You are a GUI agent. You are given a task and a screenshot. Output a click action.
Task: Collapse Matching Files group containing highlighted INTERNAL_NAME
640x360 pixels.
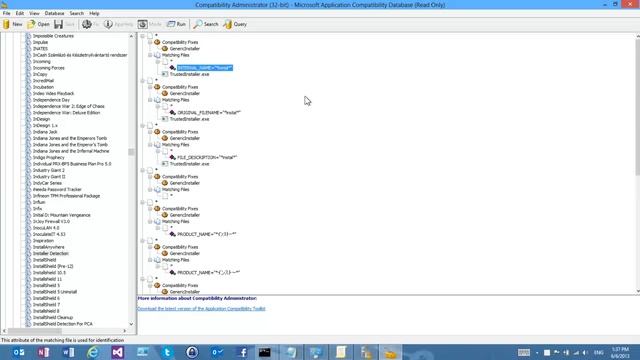150,55
